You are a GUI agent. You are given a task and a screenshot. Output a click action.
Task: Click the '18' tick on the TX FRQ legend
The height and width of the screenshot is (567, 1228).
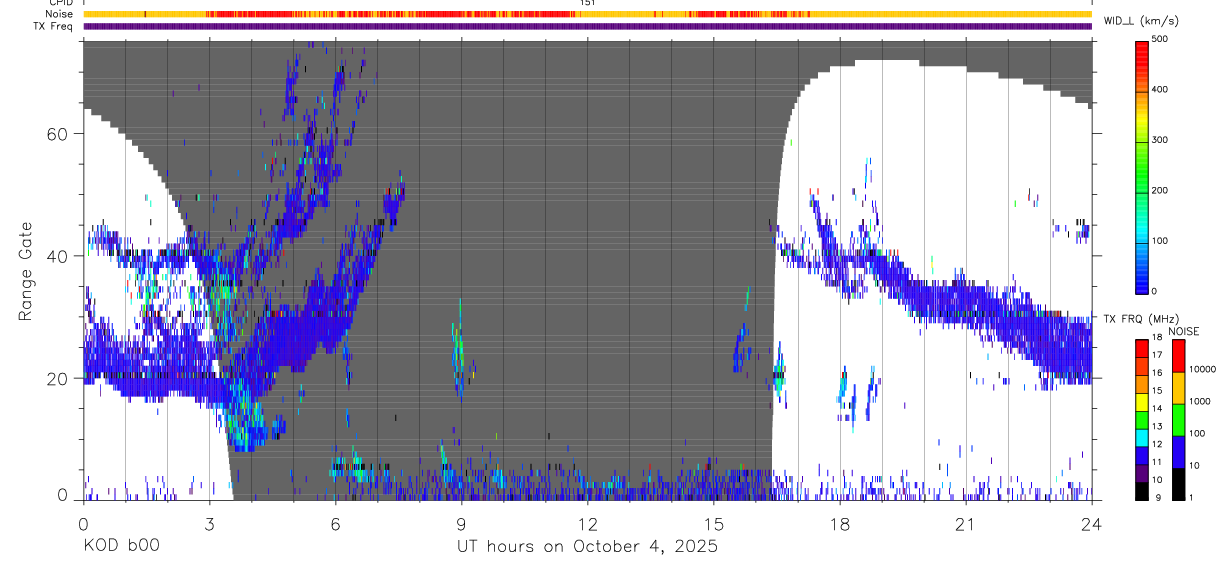click(x=1157, y=337)
